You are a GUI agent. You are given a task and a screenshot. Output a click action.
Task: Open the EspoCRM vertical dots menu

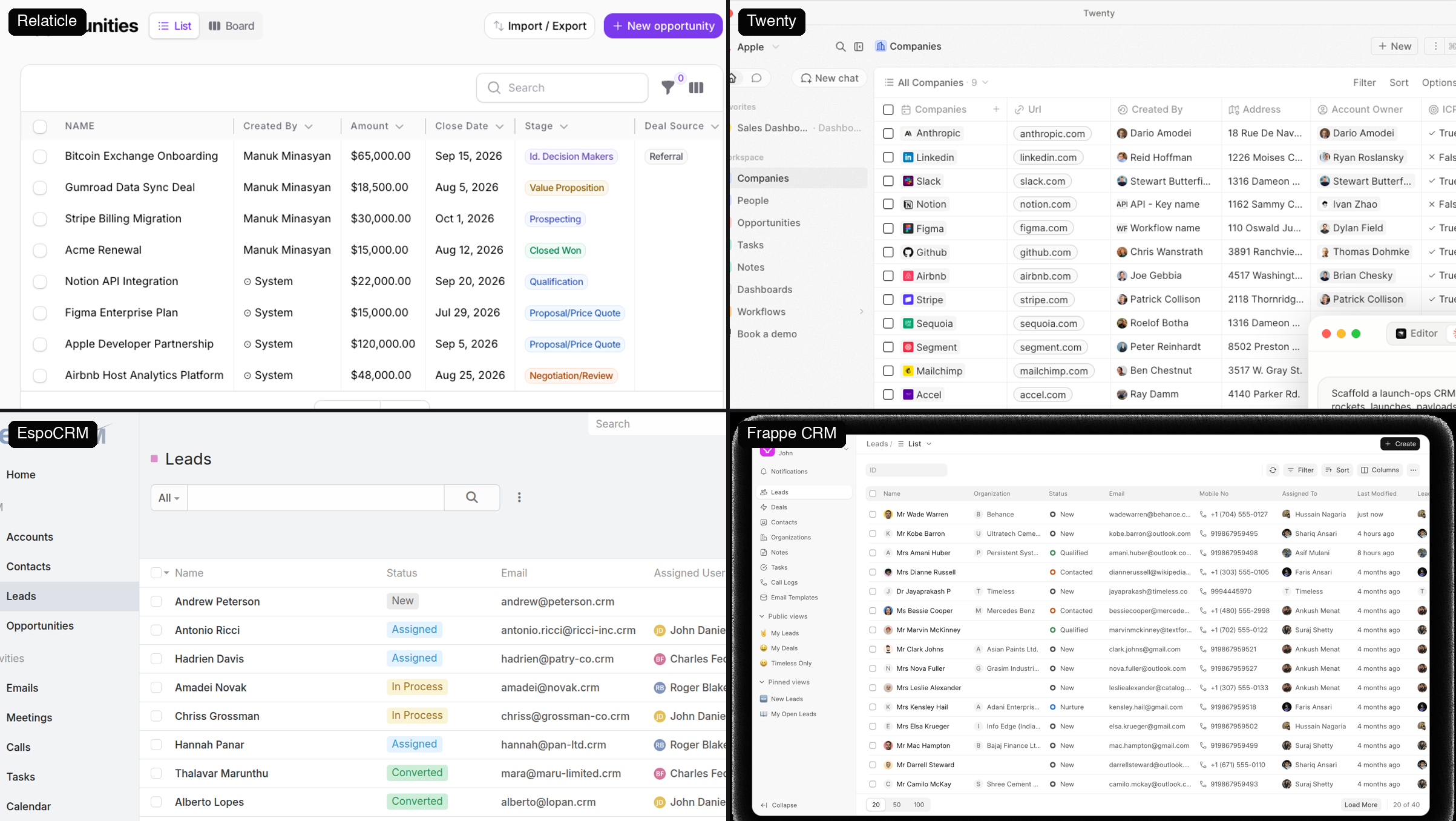(519, 498)
